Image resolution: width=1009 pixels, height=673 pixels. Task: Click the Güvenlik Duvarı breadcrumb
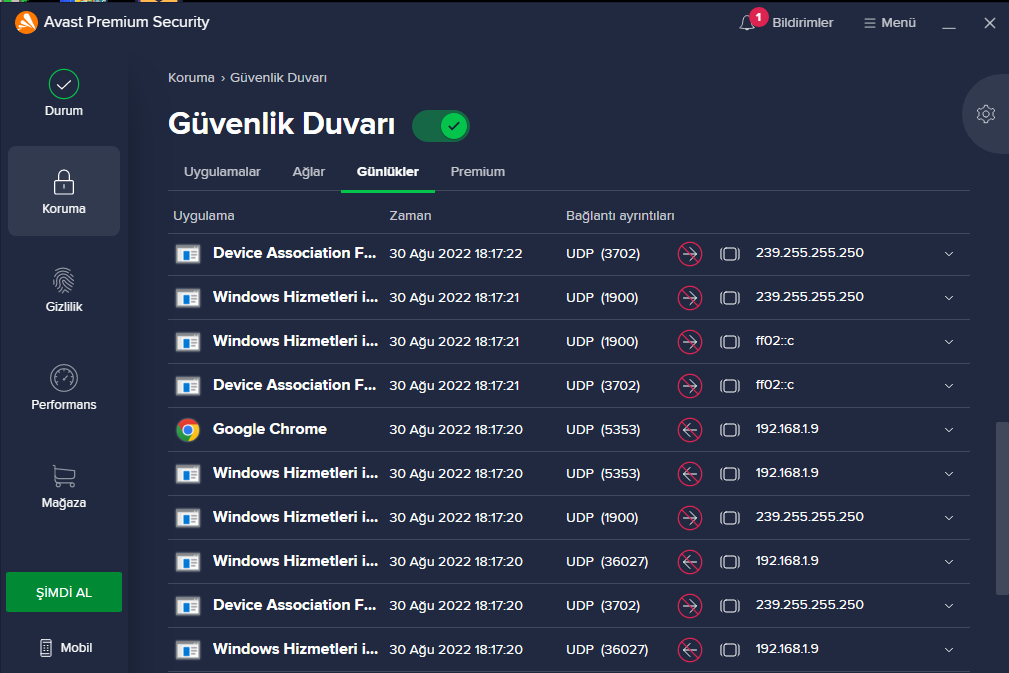point(279,78)
